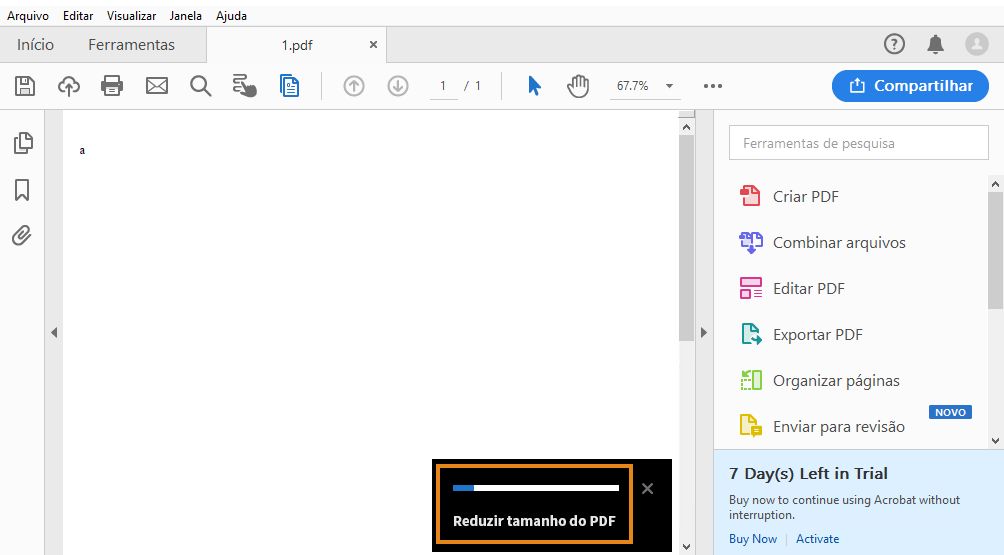Image resolution: width=1004 pixels, height=555 pixels.
Task: Click the Save file floppy icon
Action: 25,86
